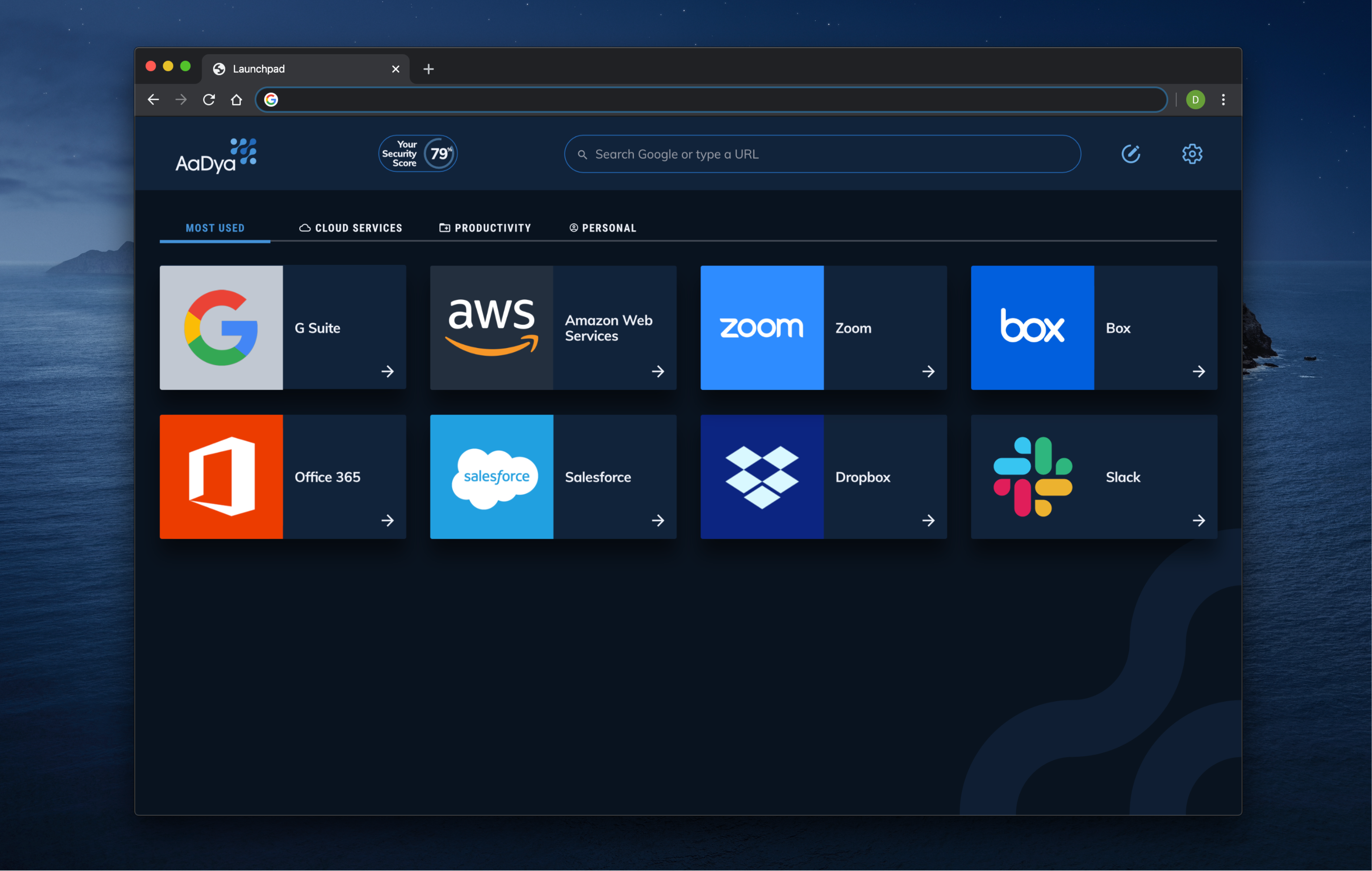Select the Personal tab

coord(603,228)
